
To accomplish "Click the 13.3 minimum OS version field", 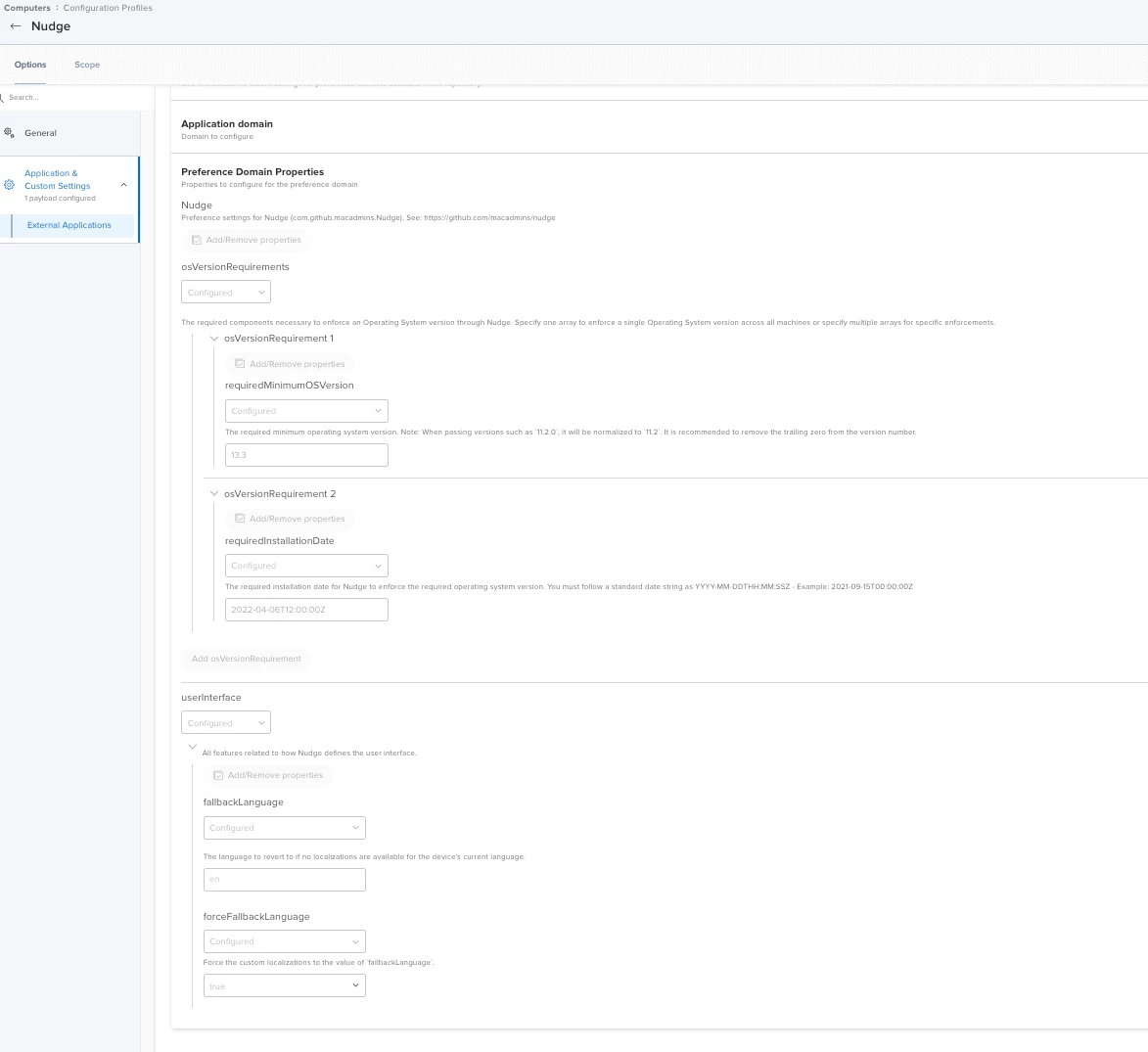I will click(x=306, y=455).
